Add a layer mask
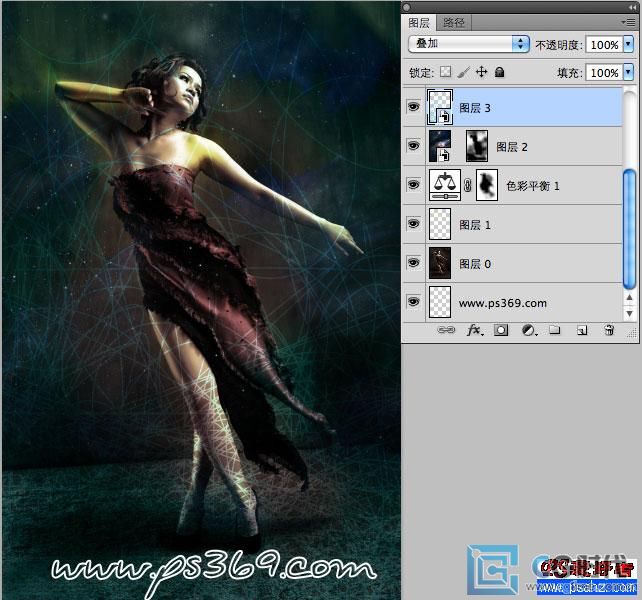 (500, 330)
